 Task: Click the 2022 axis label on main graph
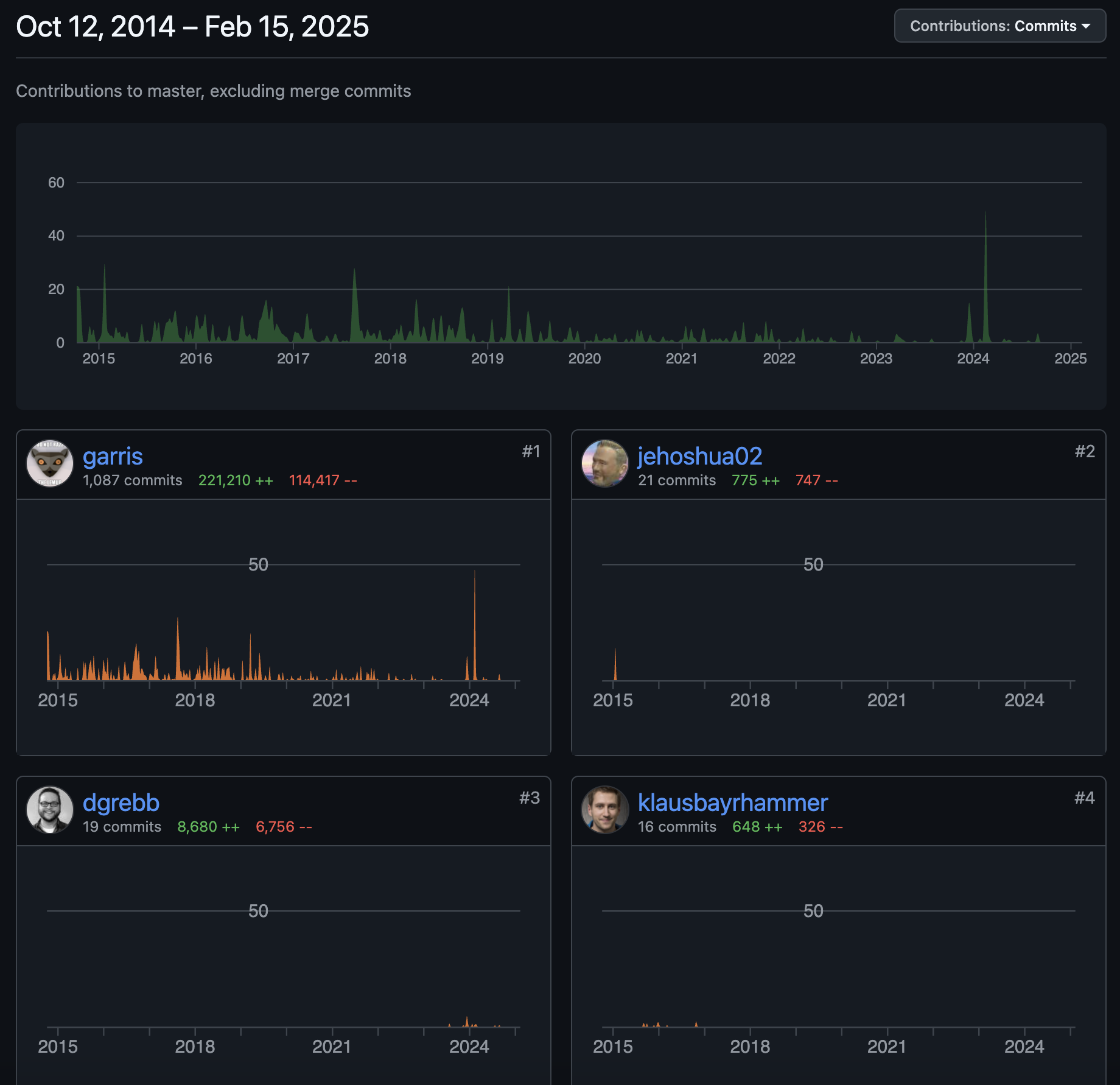(779, 359)
